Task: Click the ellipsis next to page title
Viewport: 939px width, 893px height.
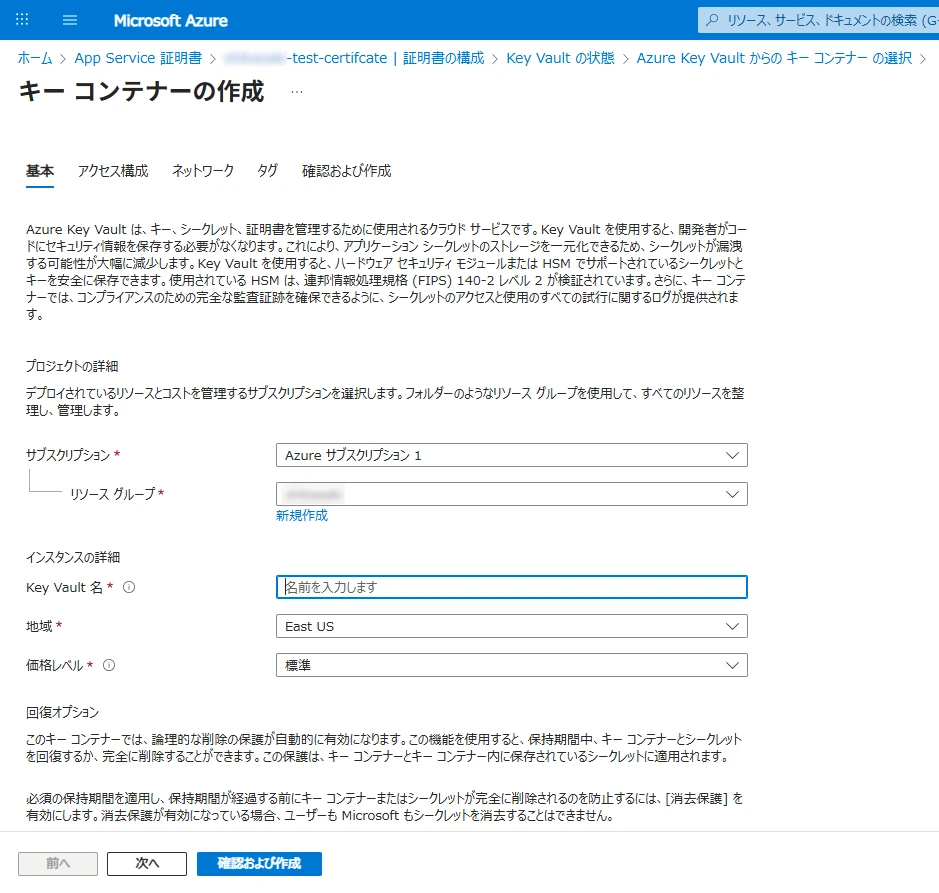Action: 296,91
